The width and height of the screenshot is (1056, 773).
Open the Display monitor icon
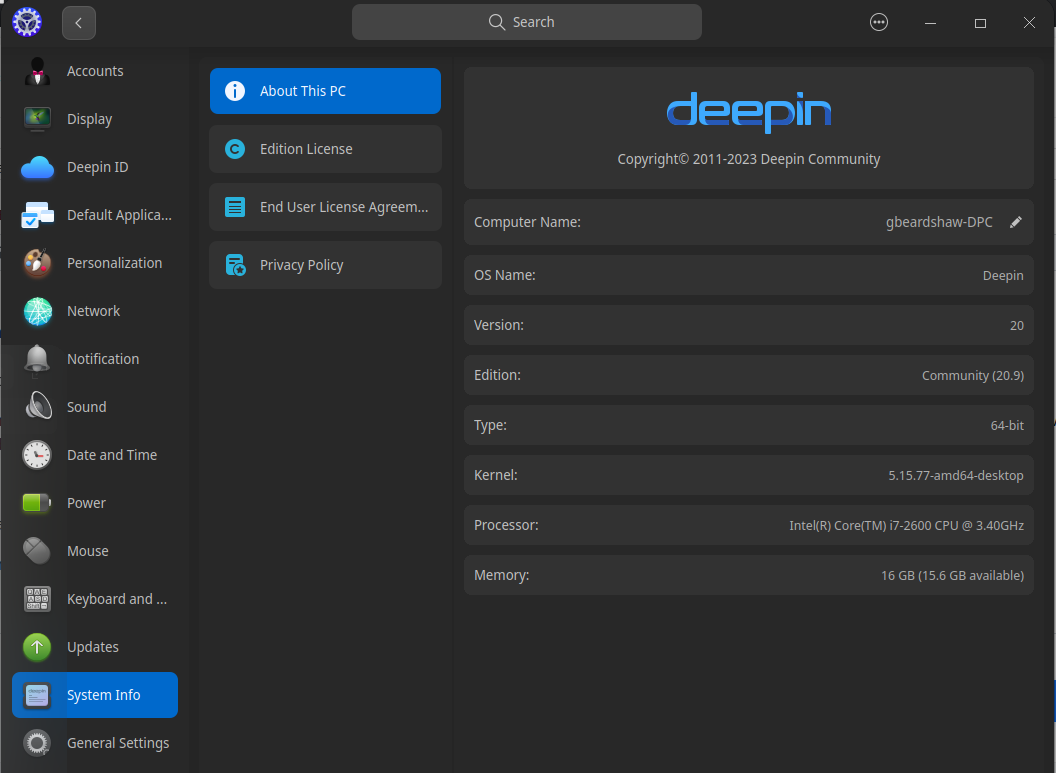coord(38,119)
